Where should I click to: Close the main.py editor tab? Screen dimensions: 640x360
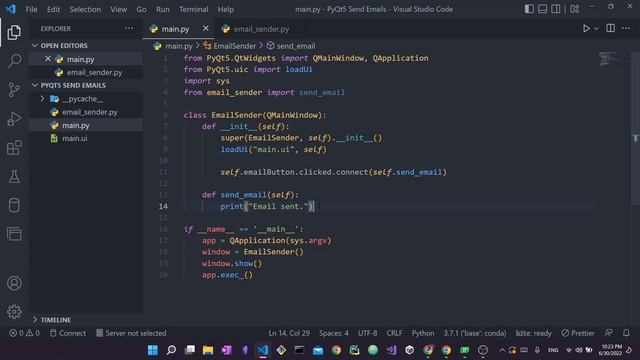[206, 28]
